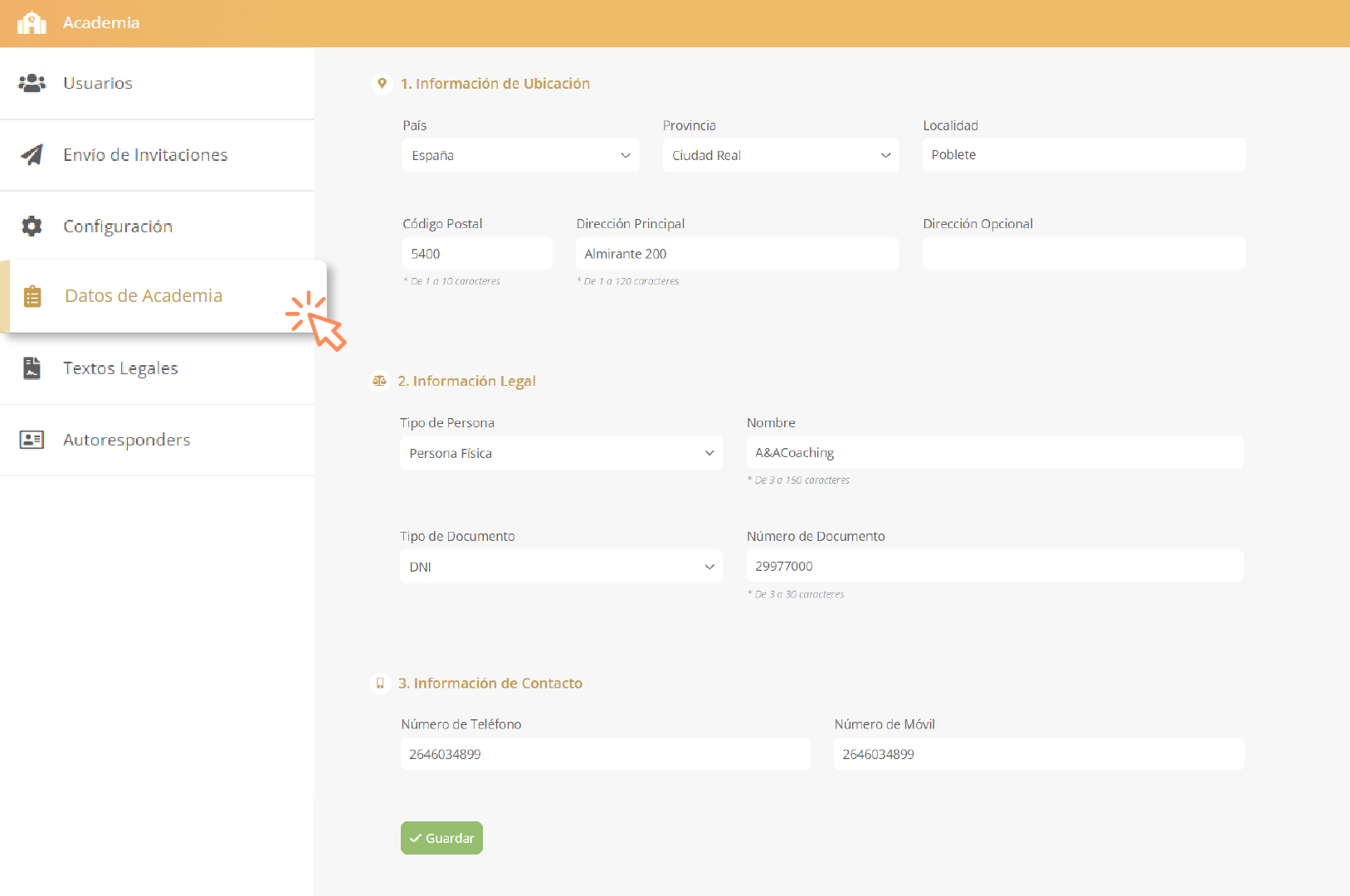This screenshot has height=896, width=1350.
Task: Click the Provincia field label
Action: point(690,125)
